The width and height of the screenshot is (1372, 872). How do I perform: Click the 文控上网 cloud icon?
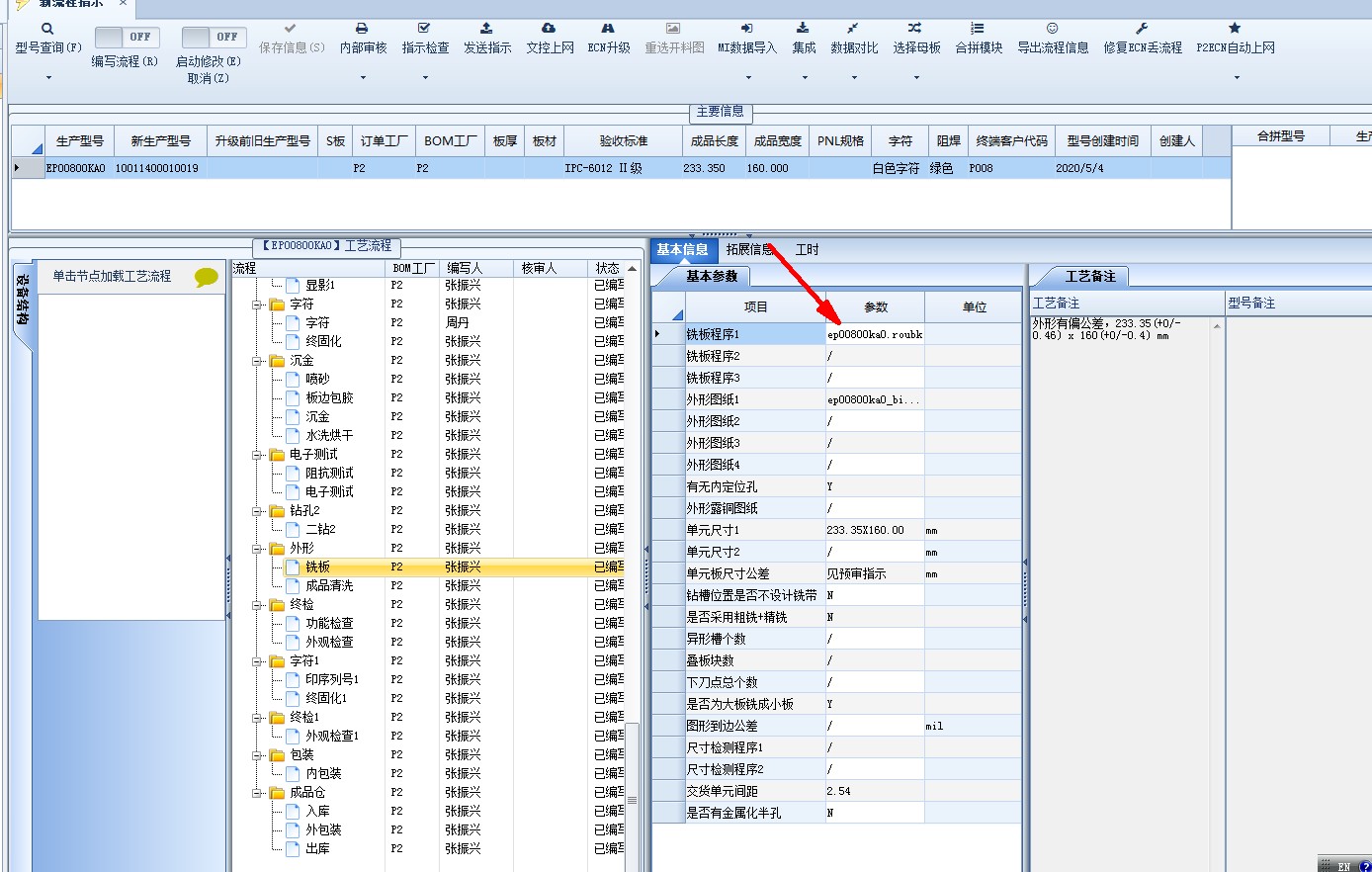coord(549,29)
